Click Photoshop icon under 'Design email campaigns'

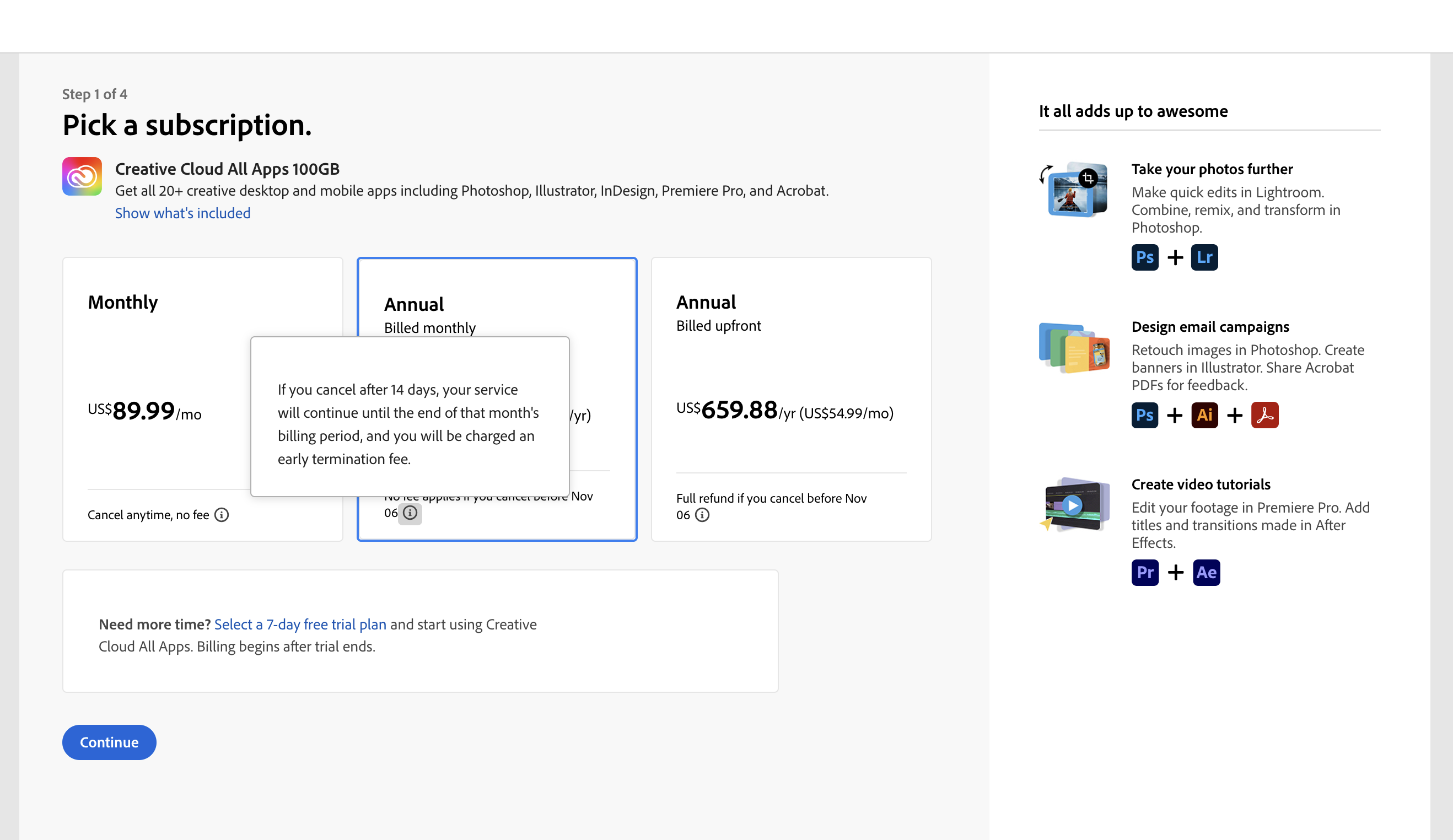(1144, 415)
